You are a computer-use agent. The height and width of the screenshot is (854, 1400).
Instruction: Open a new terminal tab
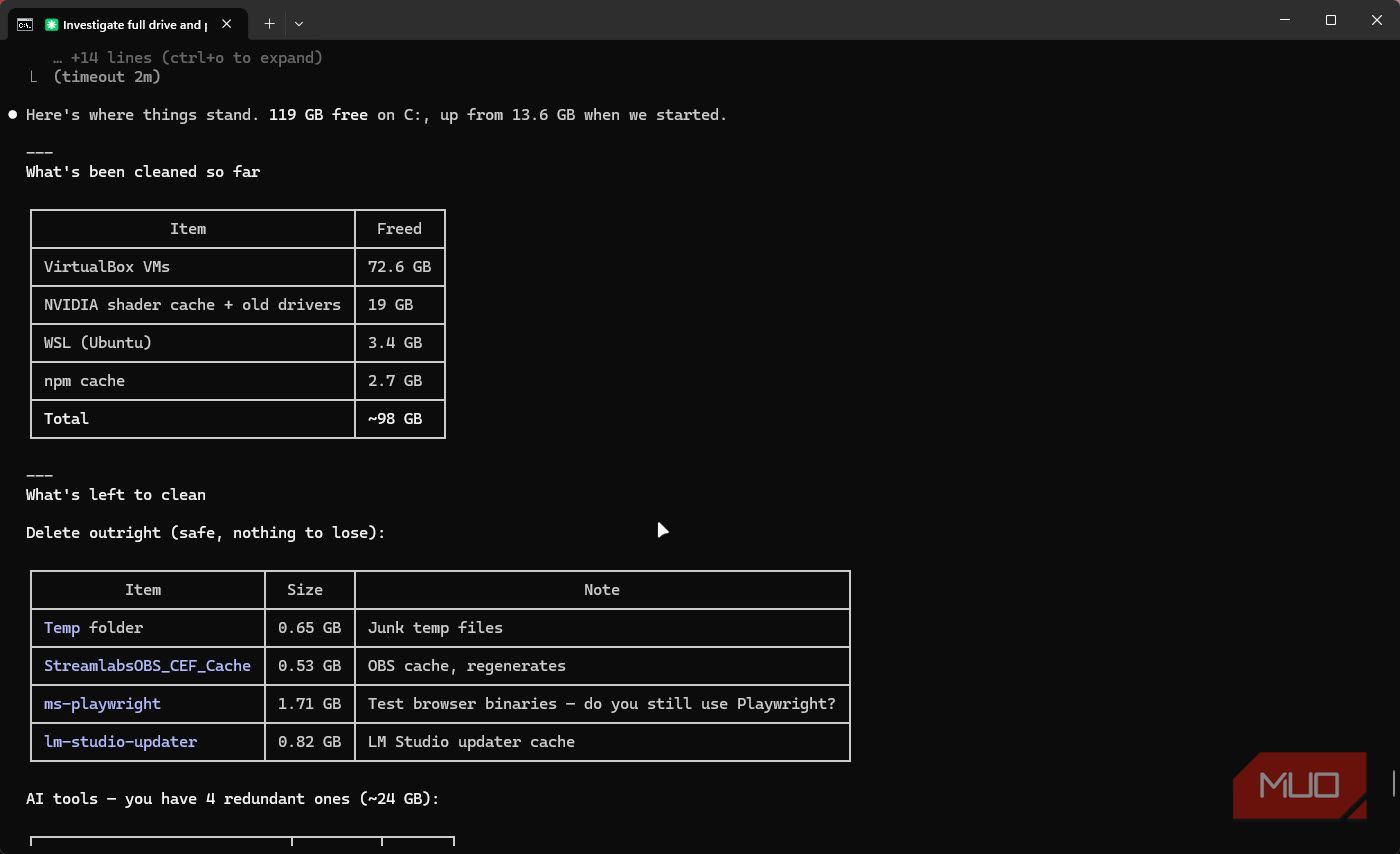tap(269, 24)
